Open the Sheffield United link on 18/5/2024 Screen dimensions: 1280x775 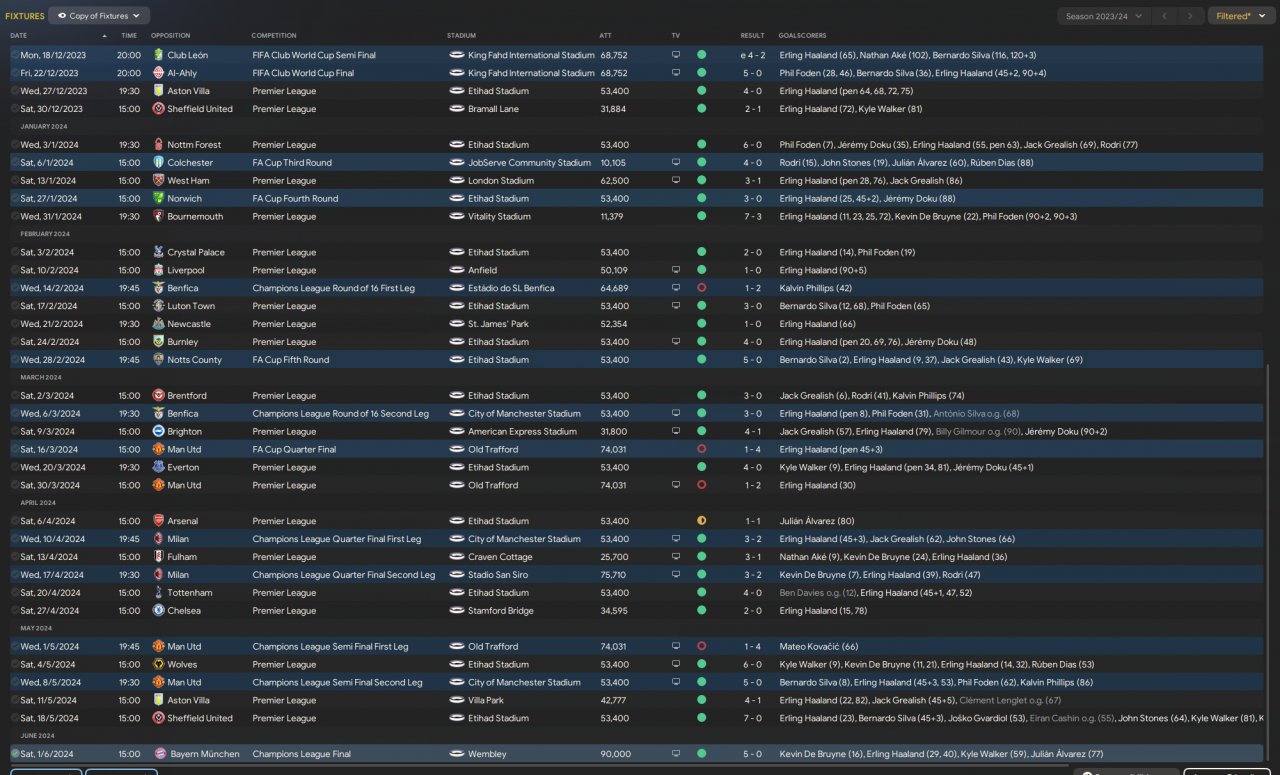[x=200, y=718]
